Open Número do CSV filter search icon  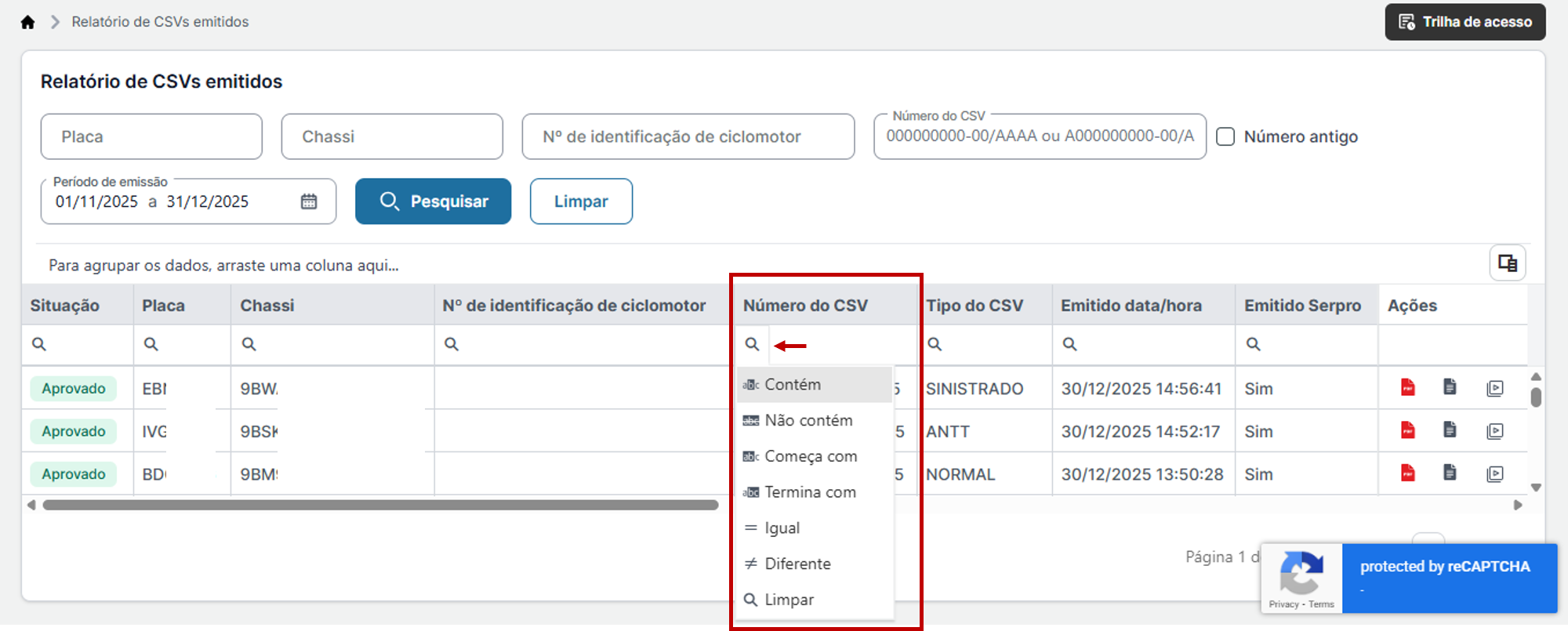tap(752, 344)
